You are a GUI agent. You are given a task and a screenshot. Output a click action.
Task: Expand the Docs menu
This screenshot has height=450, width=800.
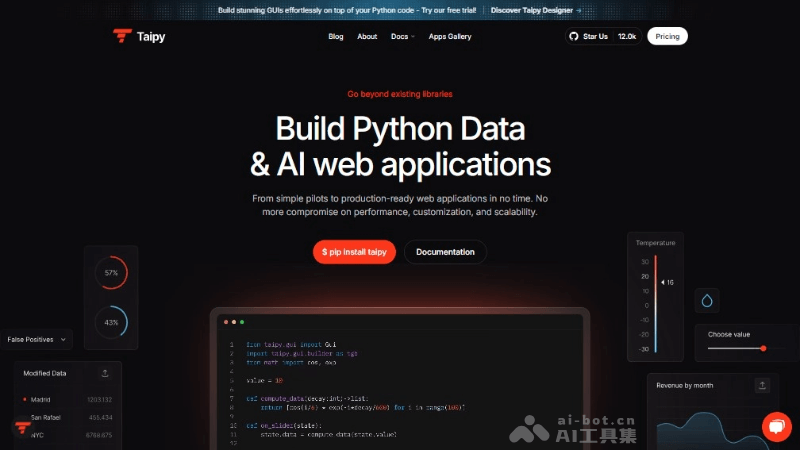coord(403,37)
